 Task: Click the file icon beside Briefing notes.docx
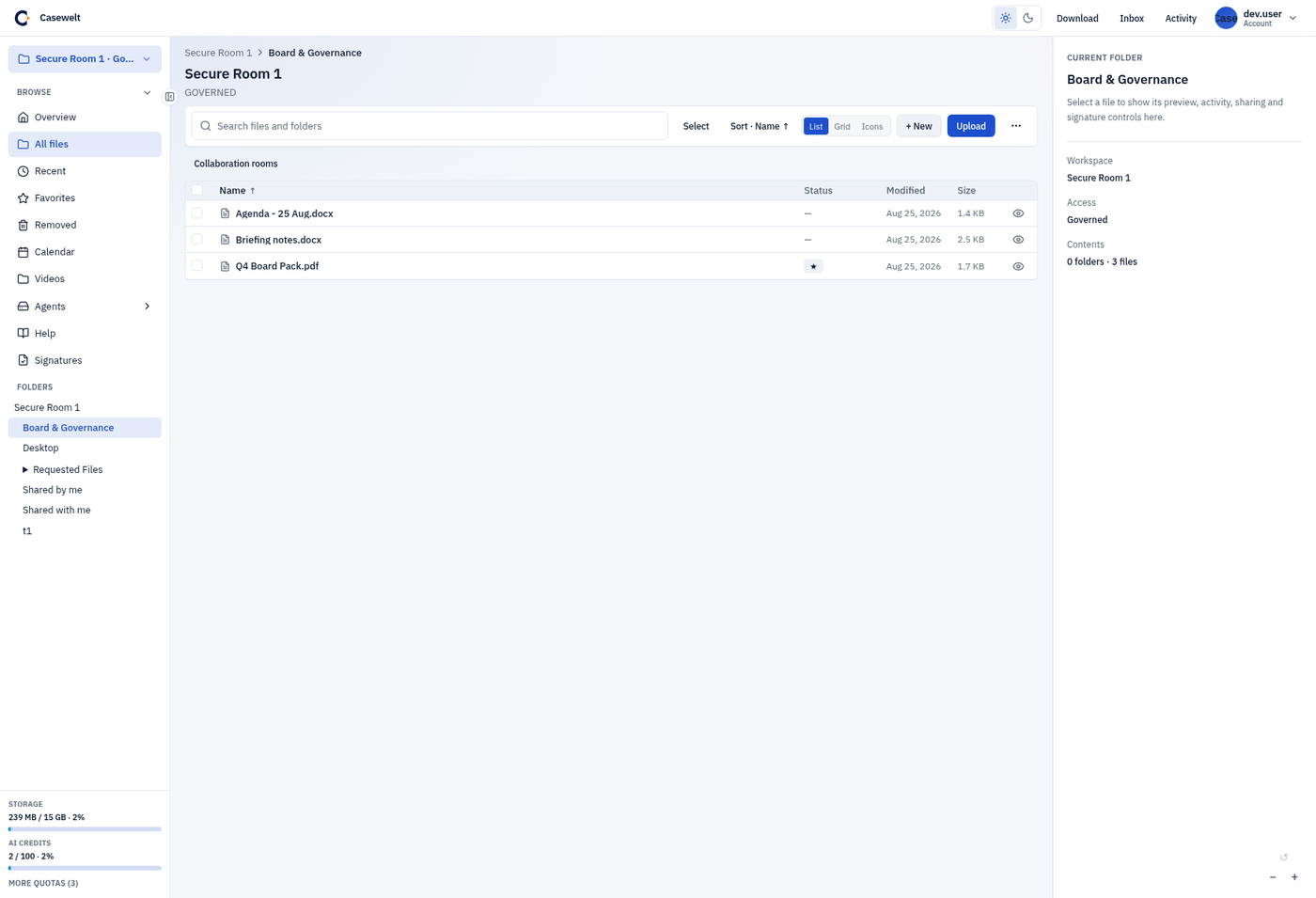225,240
